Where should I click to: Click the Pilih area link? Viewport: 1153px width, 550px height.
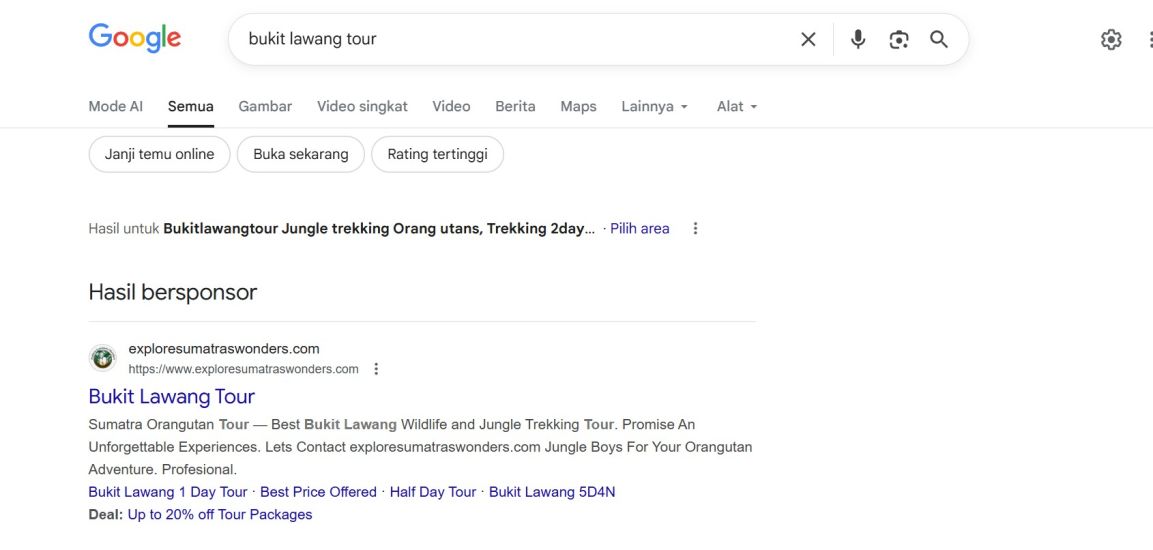(x=639, y=228)
